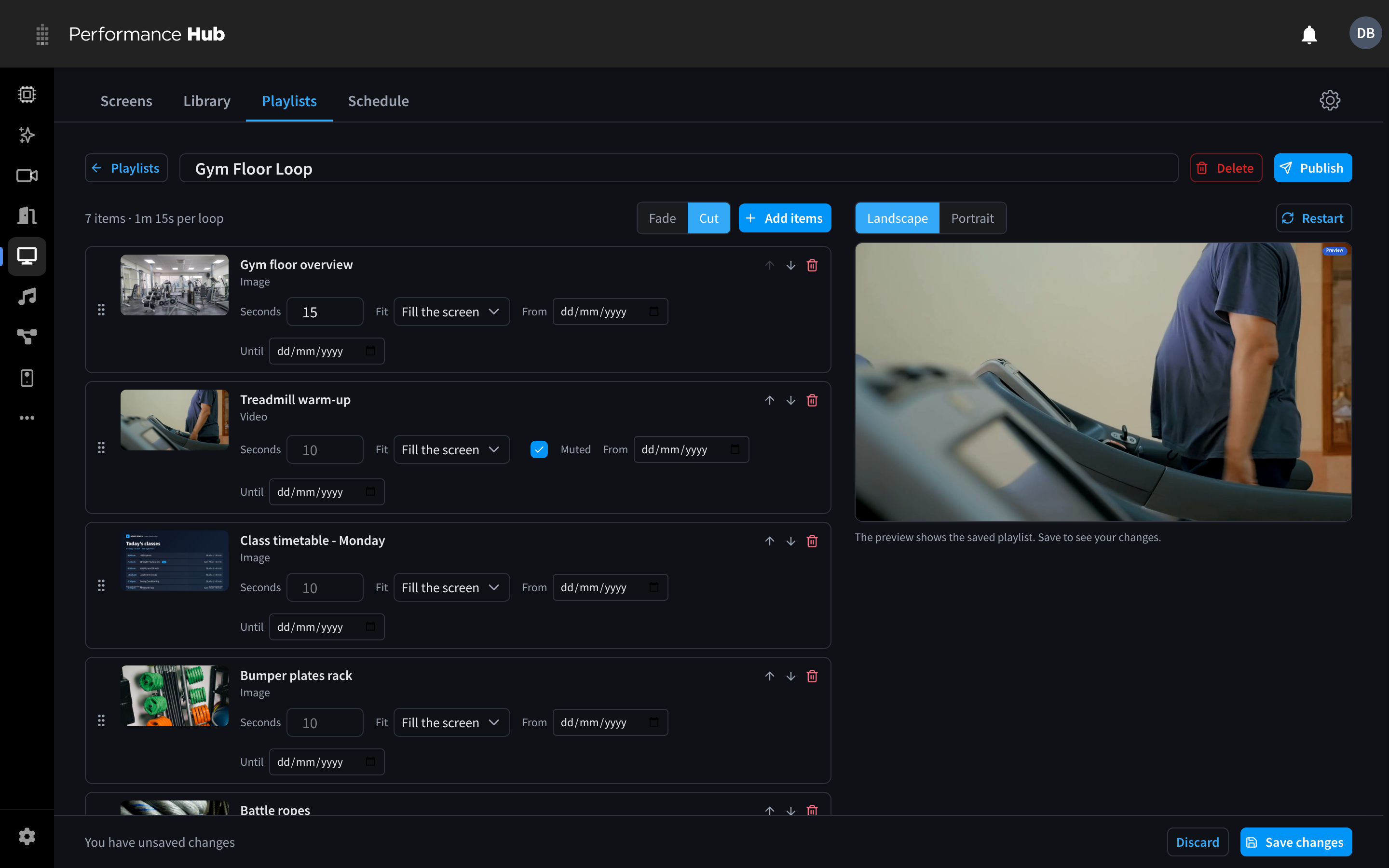Click Add items button
The width and height of the screenshot is (1389, 868).
(785, 218)
